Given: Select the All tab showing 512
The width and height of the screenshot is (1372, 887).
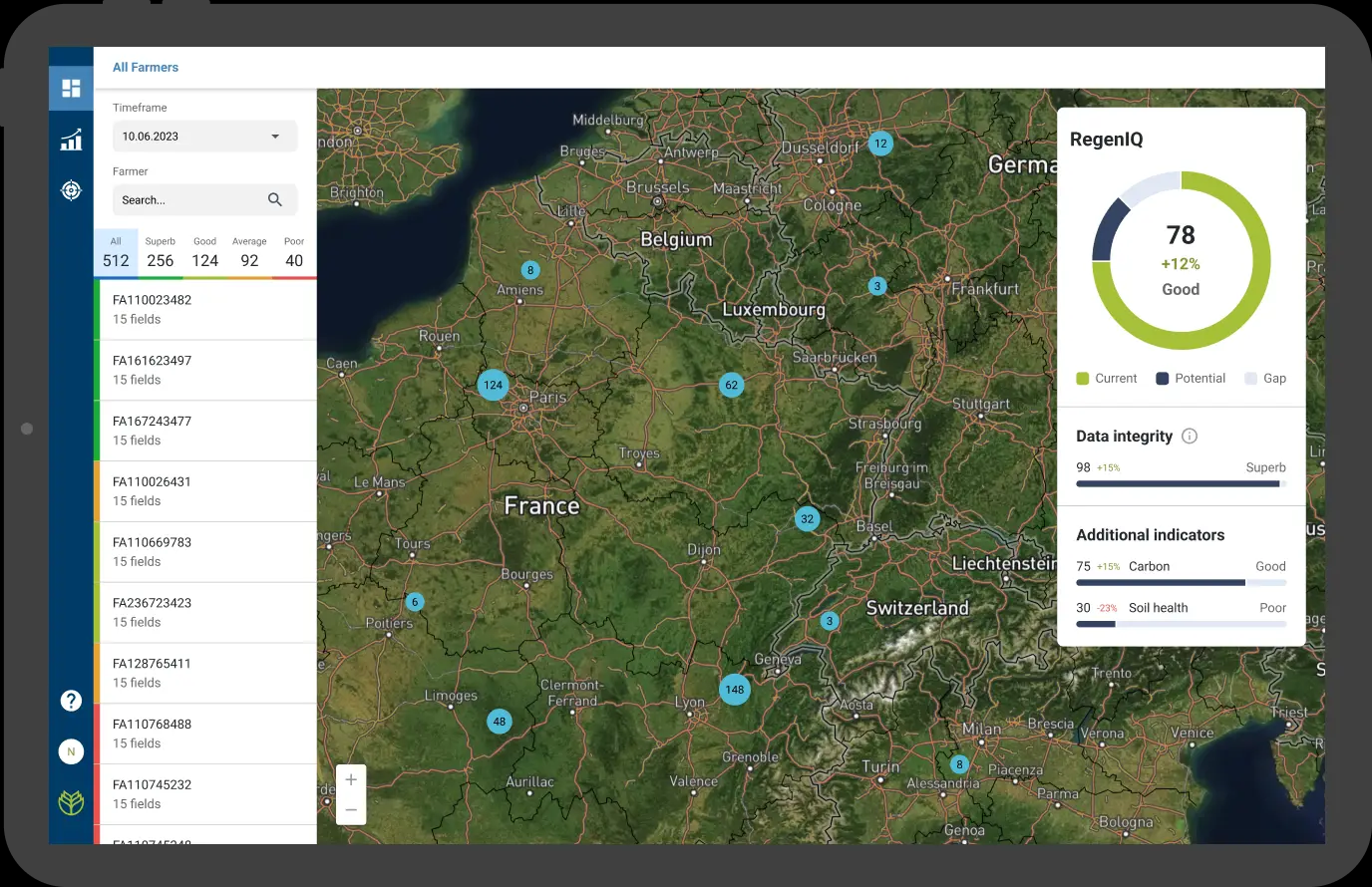Looking at the screenshot, I should [x=116, y=253].
